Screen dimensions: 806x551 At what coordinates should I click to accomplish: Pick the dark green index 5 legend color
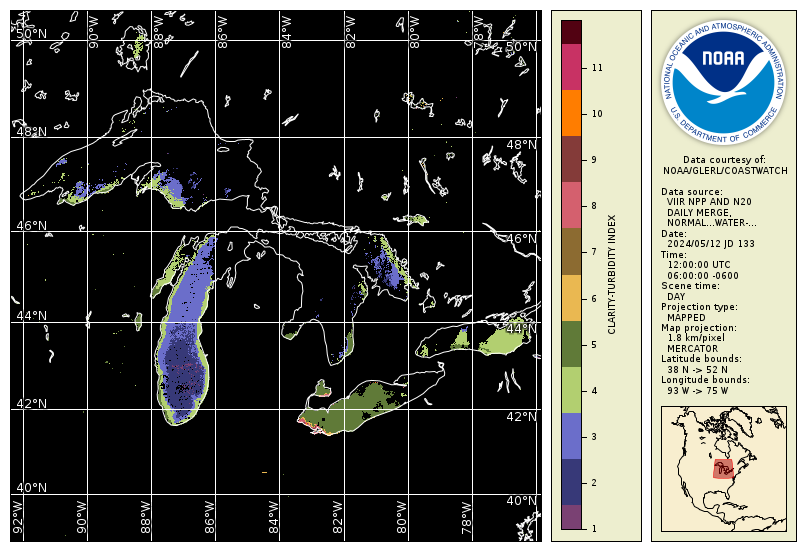(571, 344)
